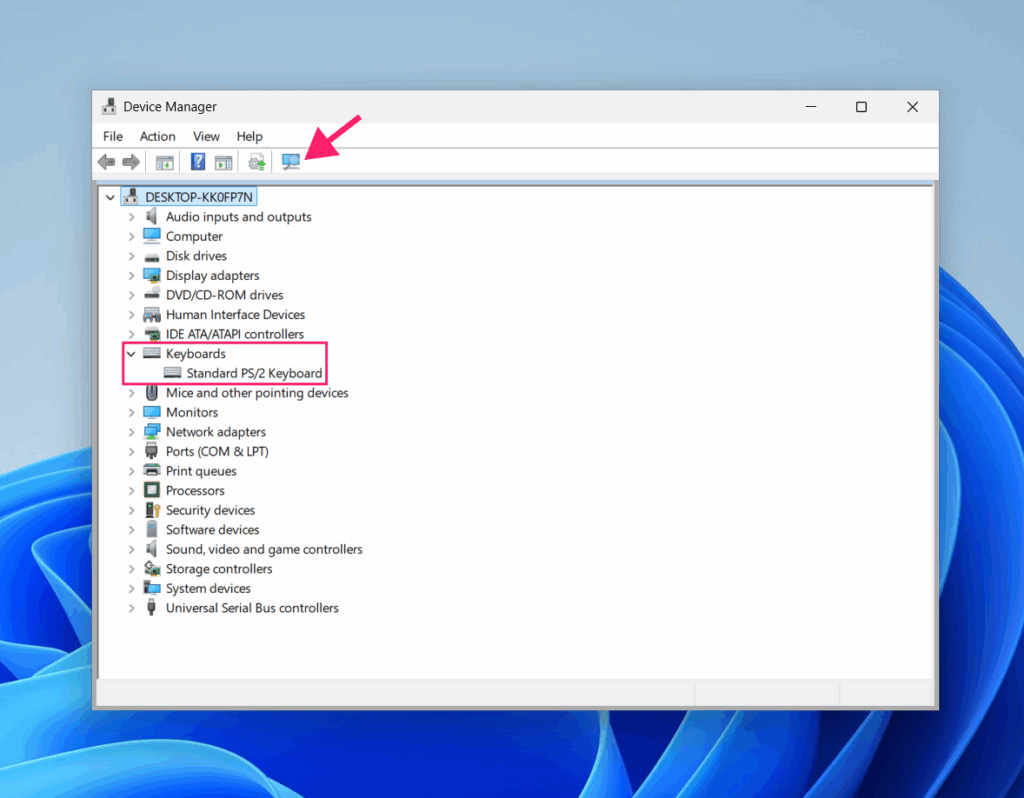Click the IDE ATA/ATAPI controllers icon
This screenshot has height=798, width=1024.
152,334
